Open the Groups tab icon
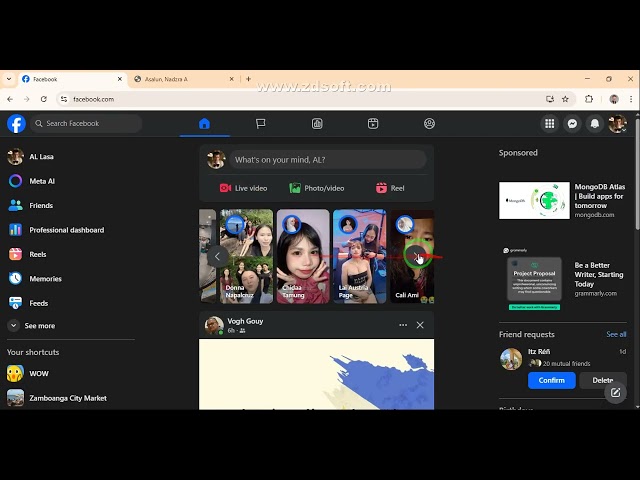 click(x=429, y=124)
